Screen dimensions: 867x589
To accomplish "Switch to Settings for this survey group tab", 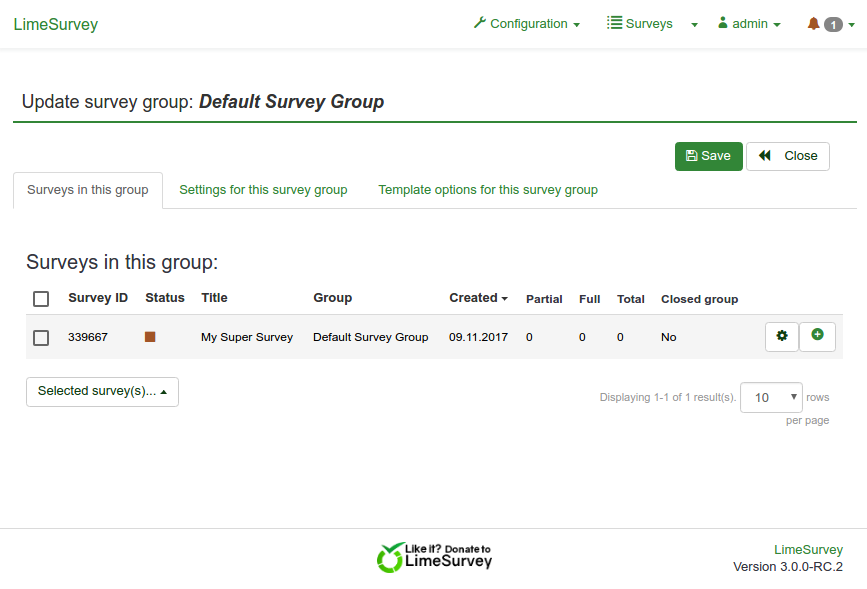I will [x=263, y=190].
